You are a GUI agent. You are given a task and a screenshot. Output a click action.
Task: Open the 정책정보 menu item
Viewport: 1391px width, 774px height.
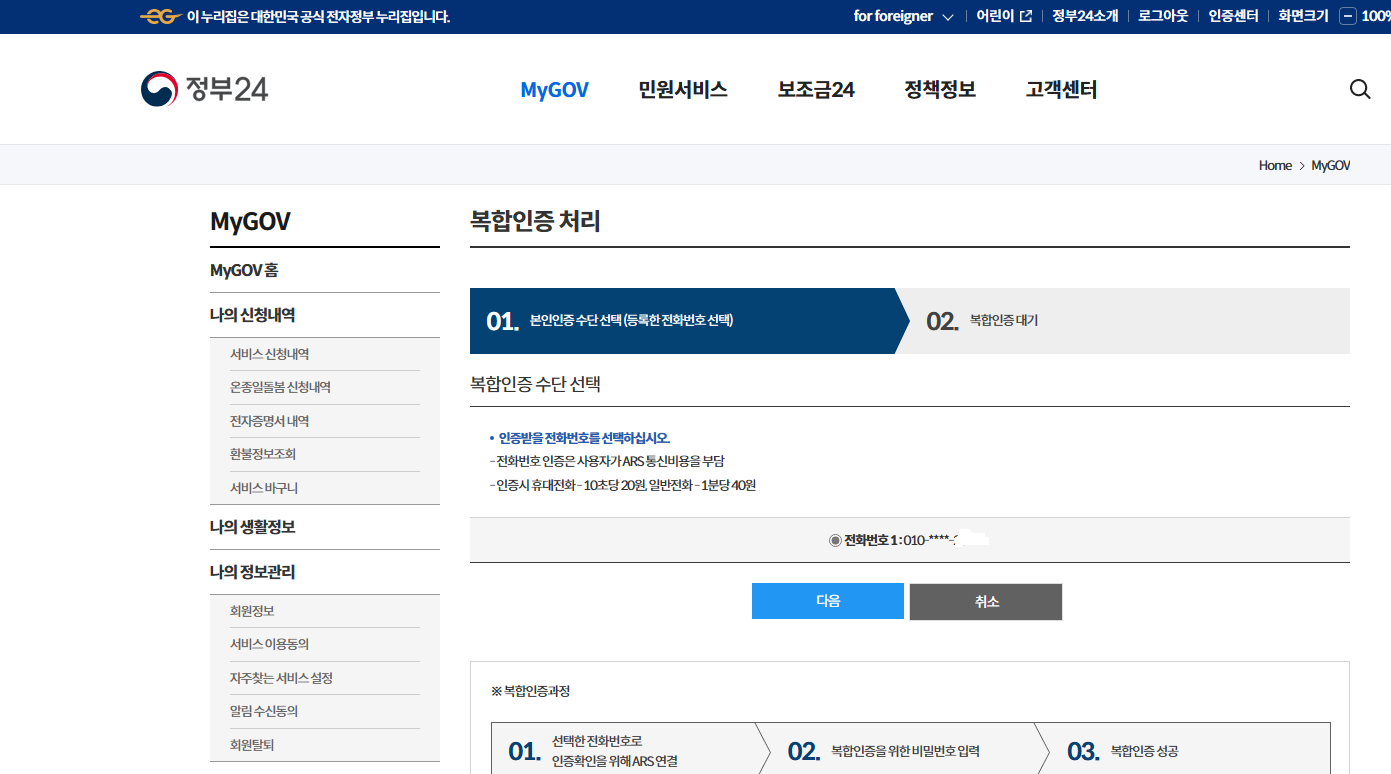939,89
